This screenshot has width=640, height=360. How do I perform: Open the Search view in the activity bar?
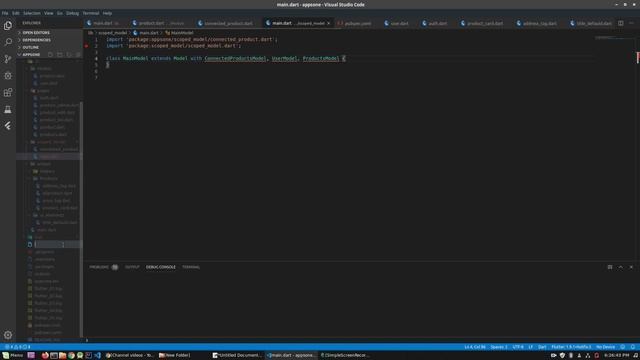8,42
